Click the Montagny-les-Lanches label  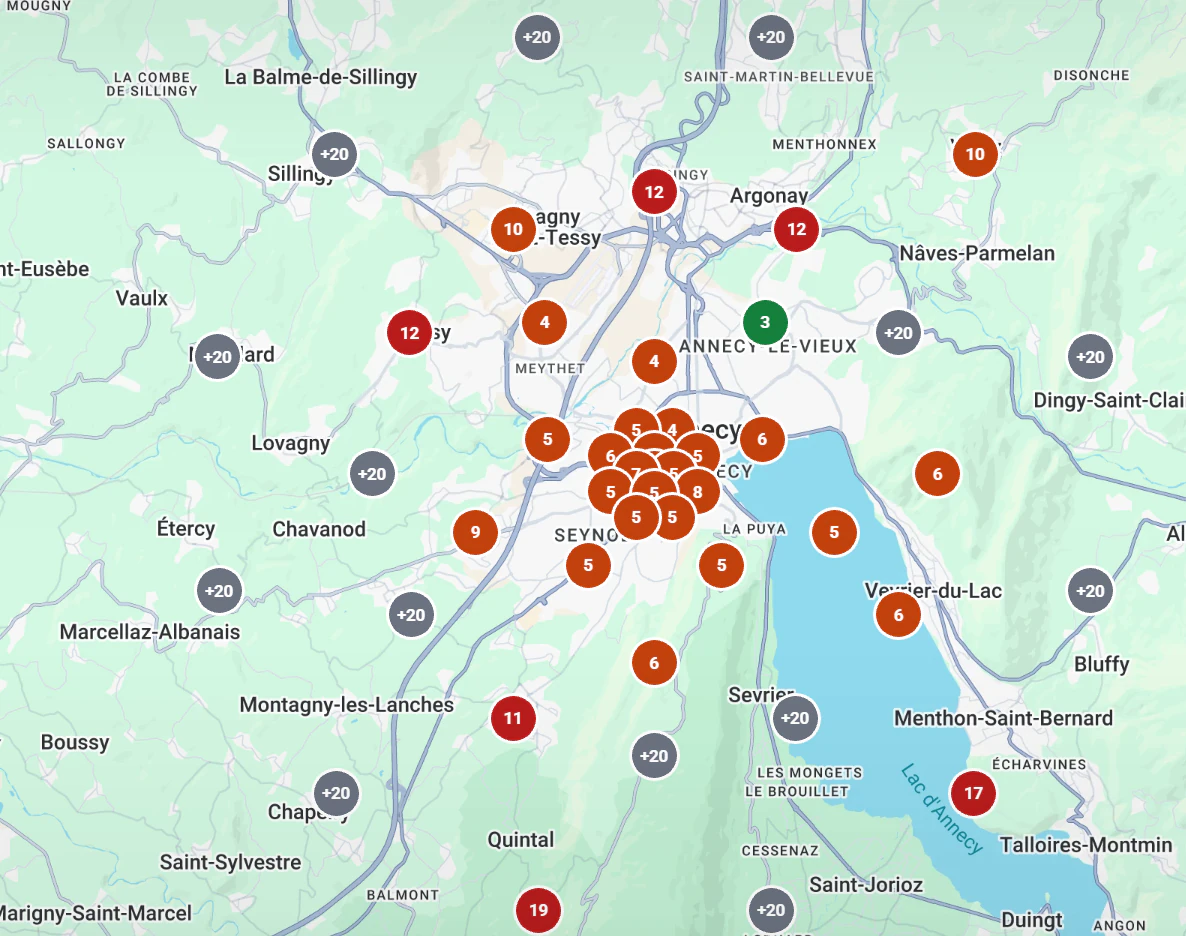click(x=346, y=704)
